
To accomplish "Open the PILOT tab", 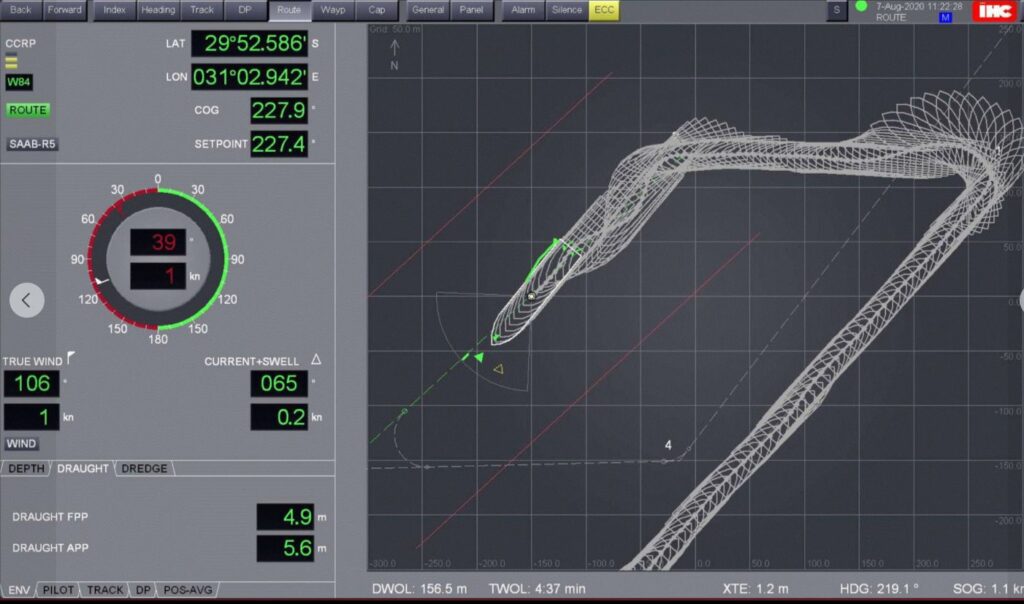I will tap(58, 590).
